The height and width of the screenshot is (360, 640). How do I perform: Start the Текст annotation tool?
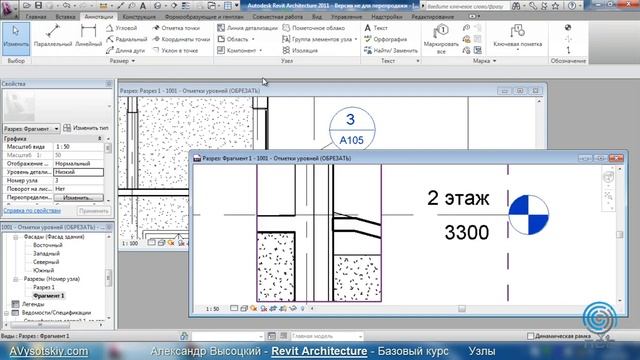(376, 28)
